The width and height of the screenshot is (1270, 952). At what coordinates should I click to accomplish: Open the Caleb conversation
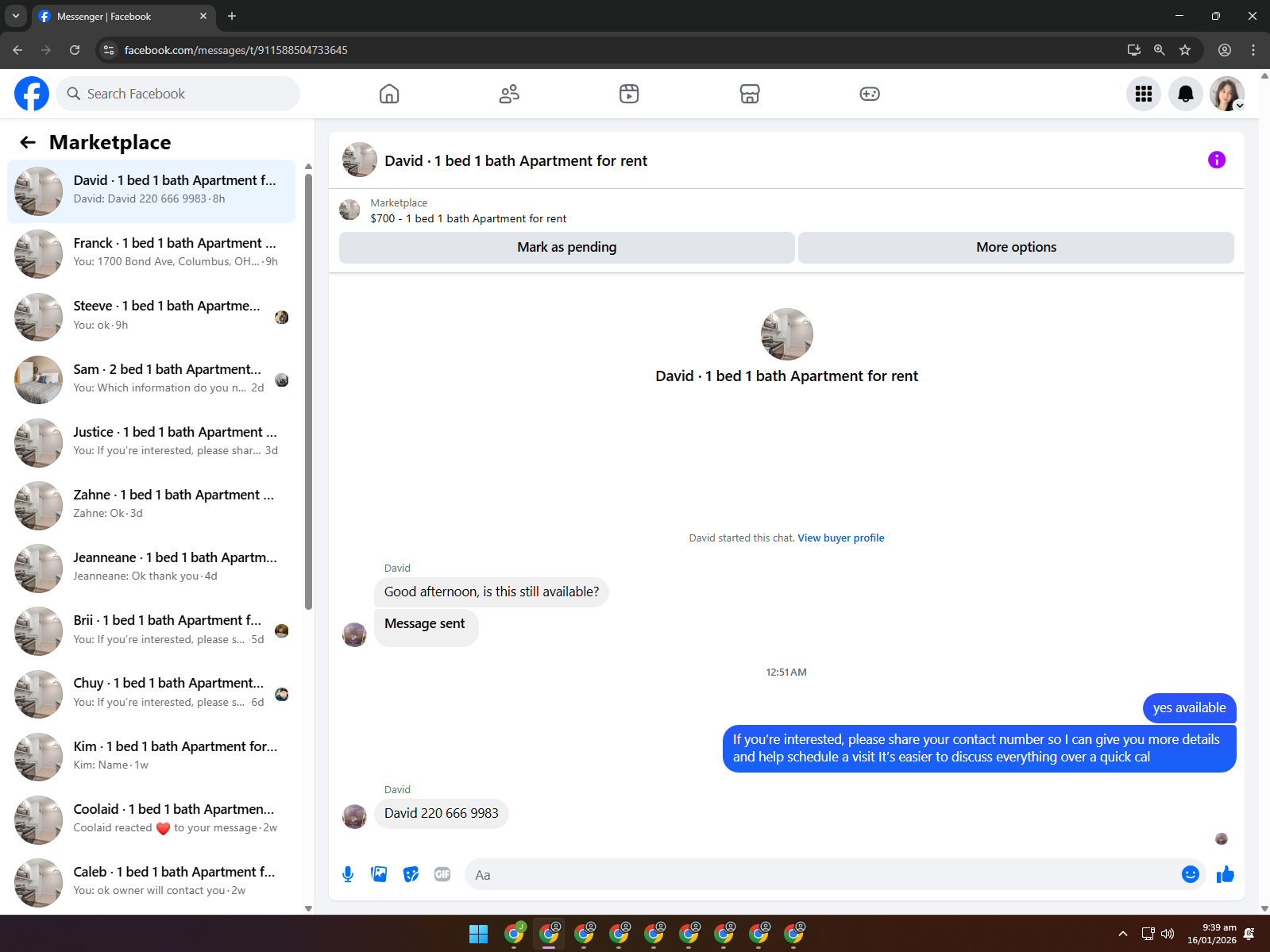pos(151,882)
